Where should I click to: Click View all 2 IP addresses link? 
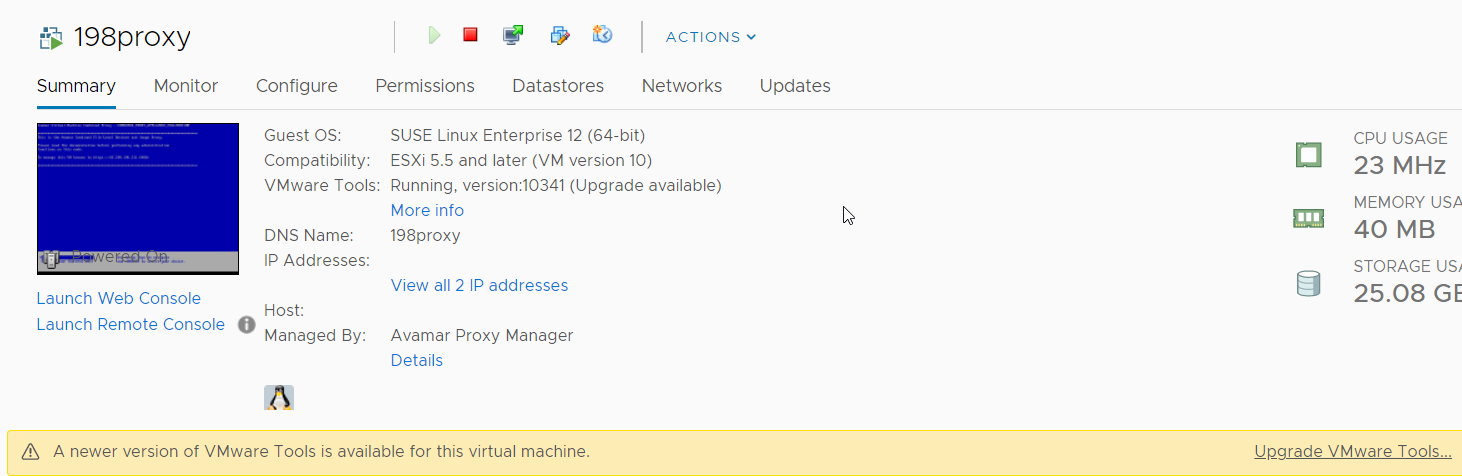(x=479, y=285)
